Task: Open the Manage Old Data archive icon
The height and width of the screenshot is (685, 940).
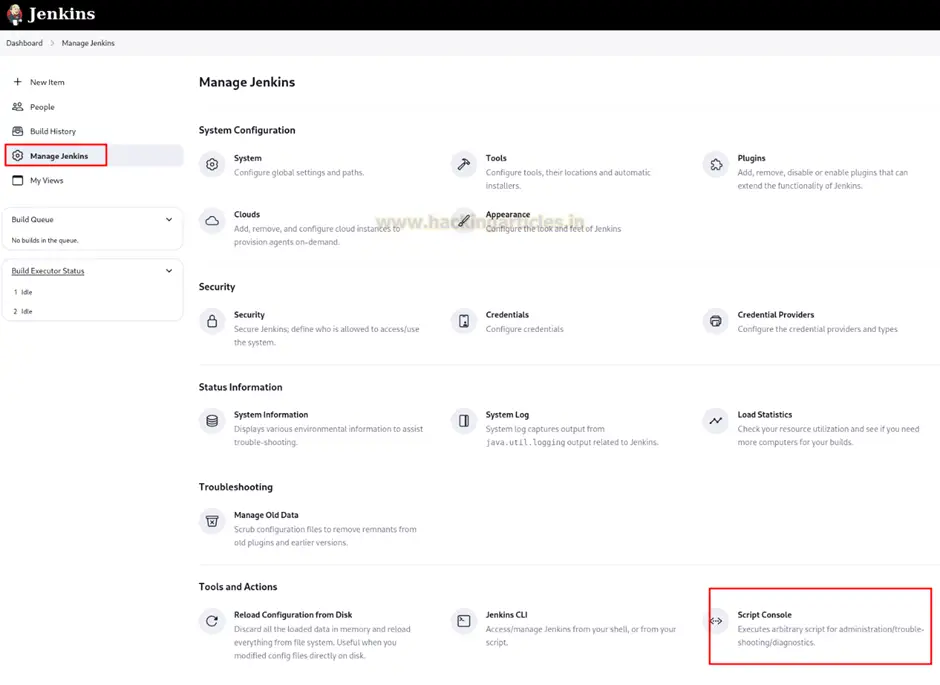Action: (212, 521)
